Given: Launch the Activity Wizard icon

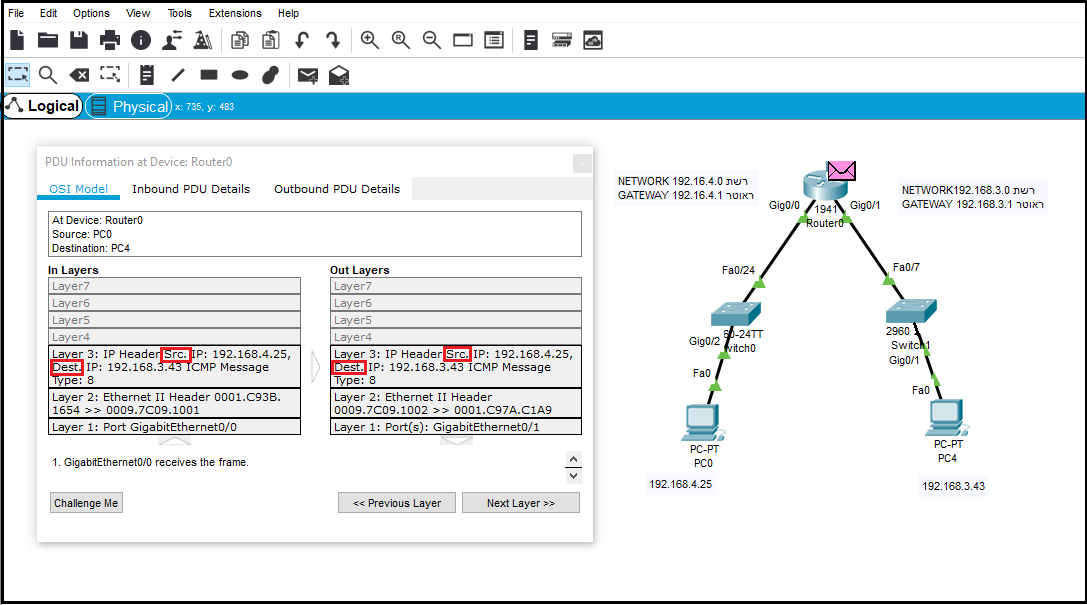Looking at the screenshot, I should 202,40.
